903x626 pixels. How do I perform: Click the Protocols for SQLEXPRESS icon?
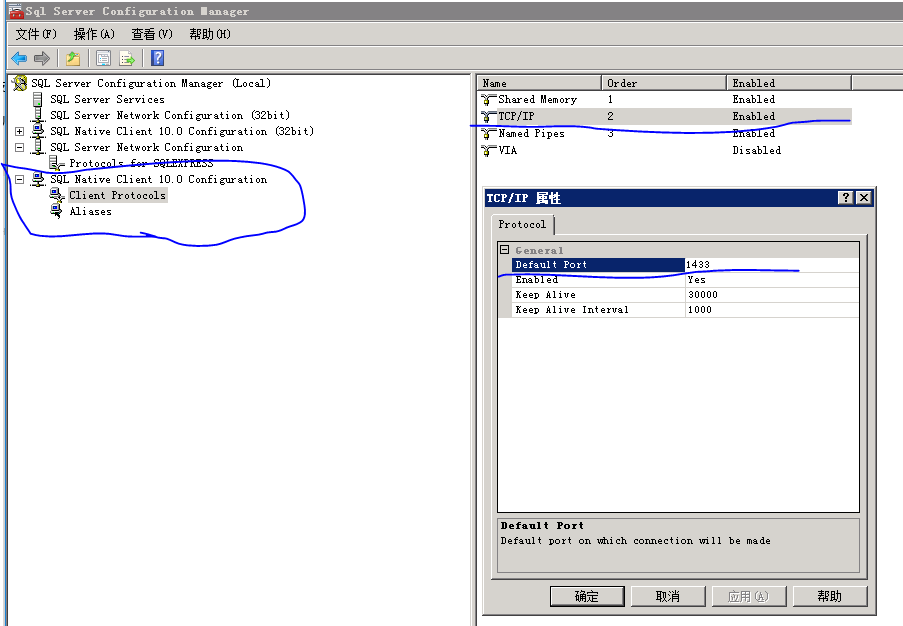point(56,164)
